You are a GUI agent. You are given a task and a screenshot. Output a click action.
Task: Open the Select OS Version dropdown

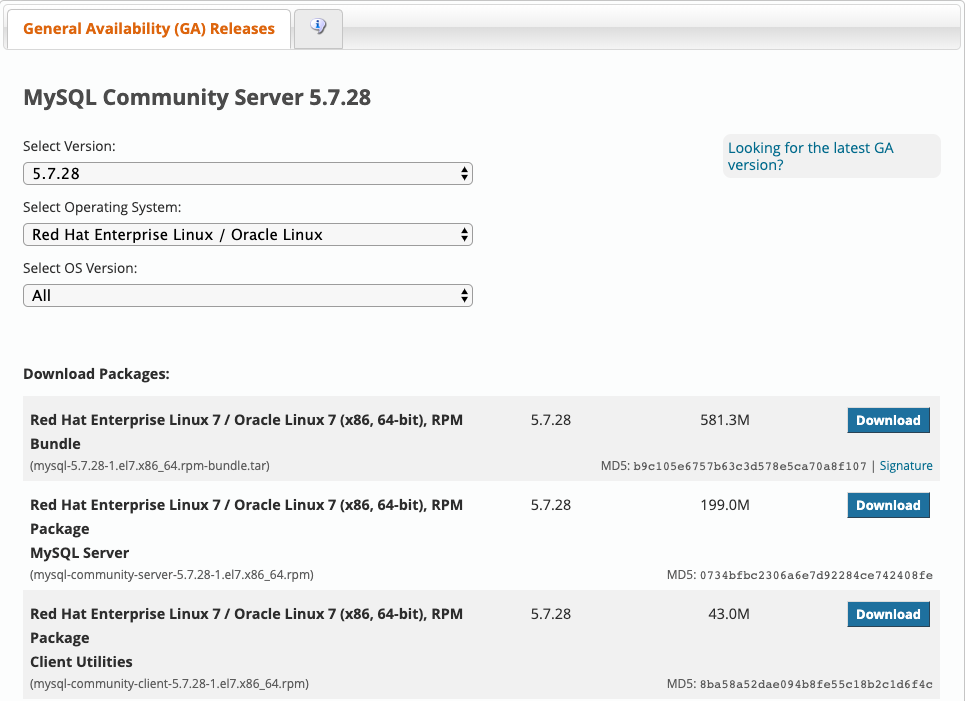[x=247, y=296]
